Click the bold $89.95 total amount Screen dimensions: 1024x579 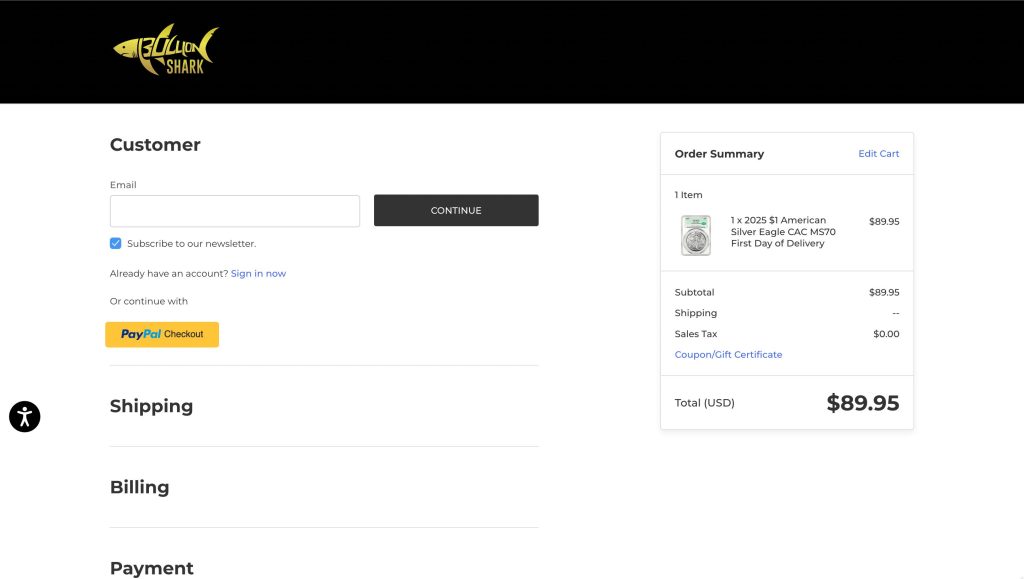pos(862,403)
